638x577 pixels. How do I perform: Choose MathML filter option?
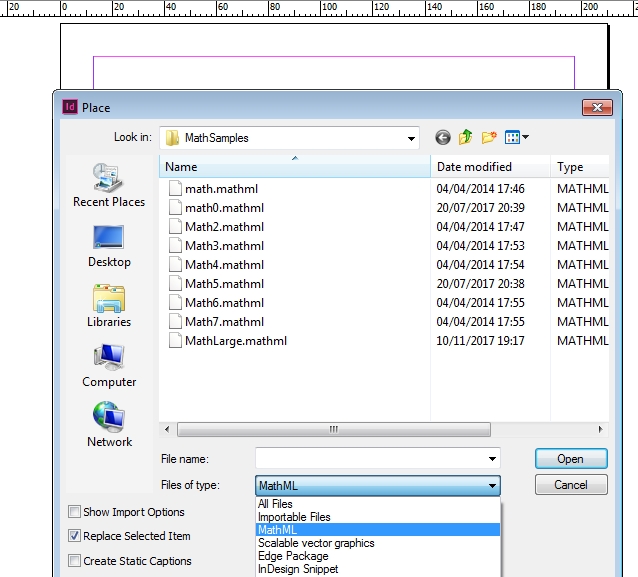[378, 530]
